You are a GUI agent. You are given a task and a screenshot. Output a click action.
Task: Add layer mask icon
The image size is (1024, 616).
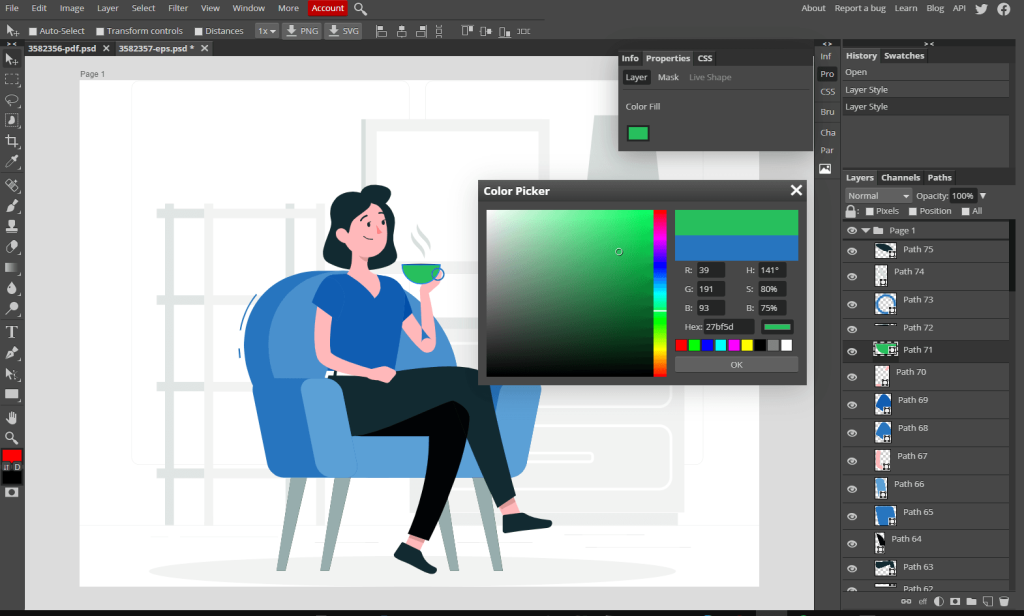click(955, 601)
